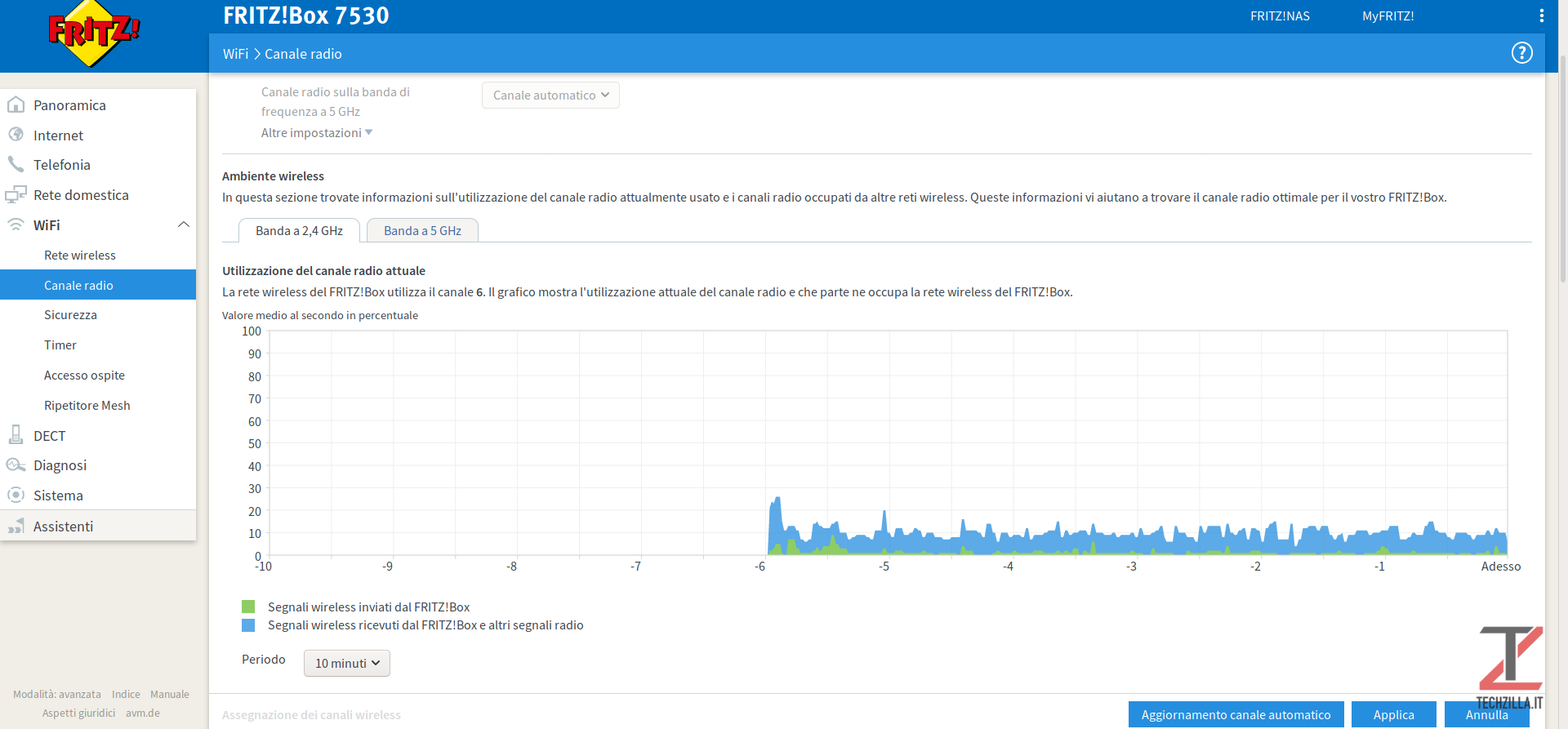The width and height of the screenshot is (1568, 729).
Task: Click the Sistema icon
Action: tap(16, 495)
